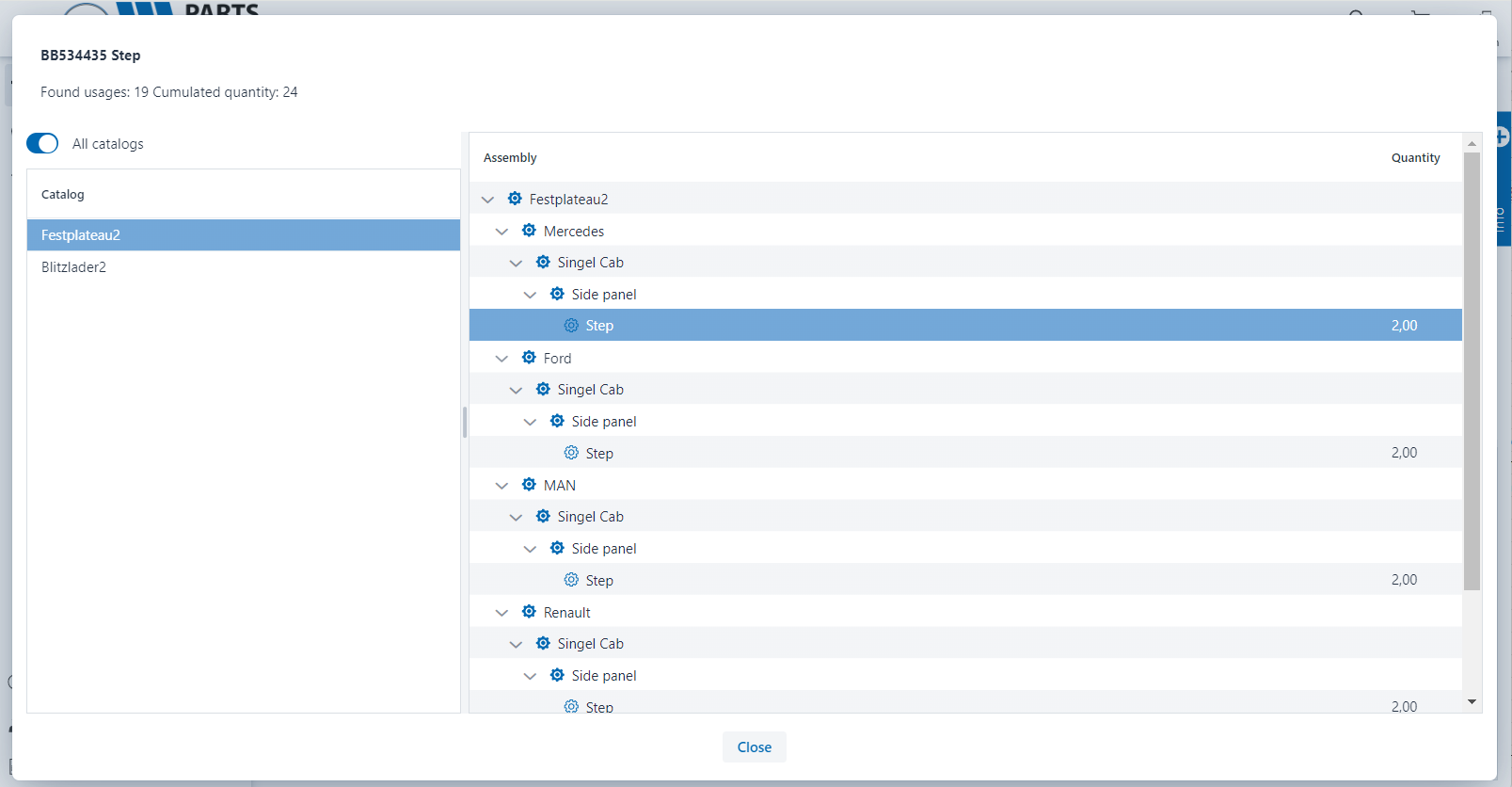Screen dimensions: 1512x787
Task: Collapse the Festplateau2 root assembly node
Action: [x=487, y=200]
